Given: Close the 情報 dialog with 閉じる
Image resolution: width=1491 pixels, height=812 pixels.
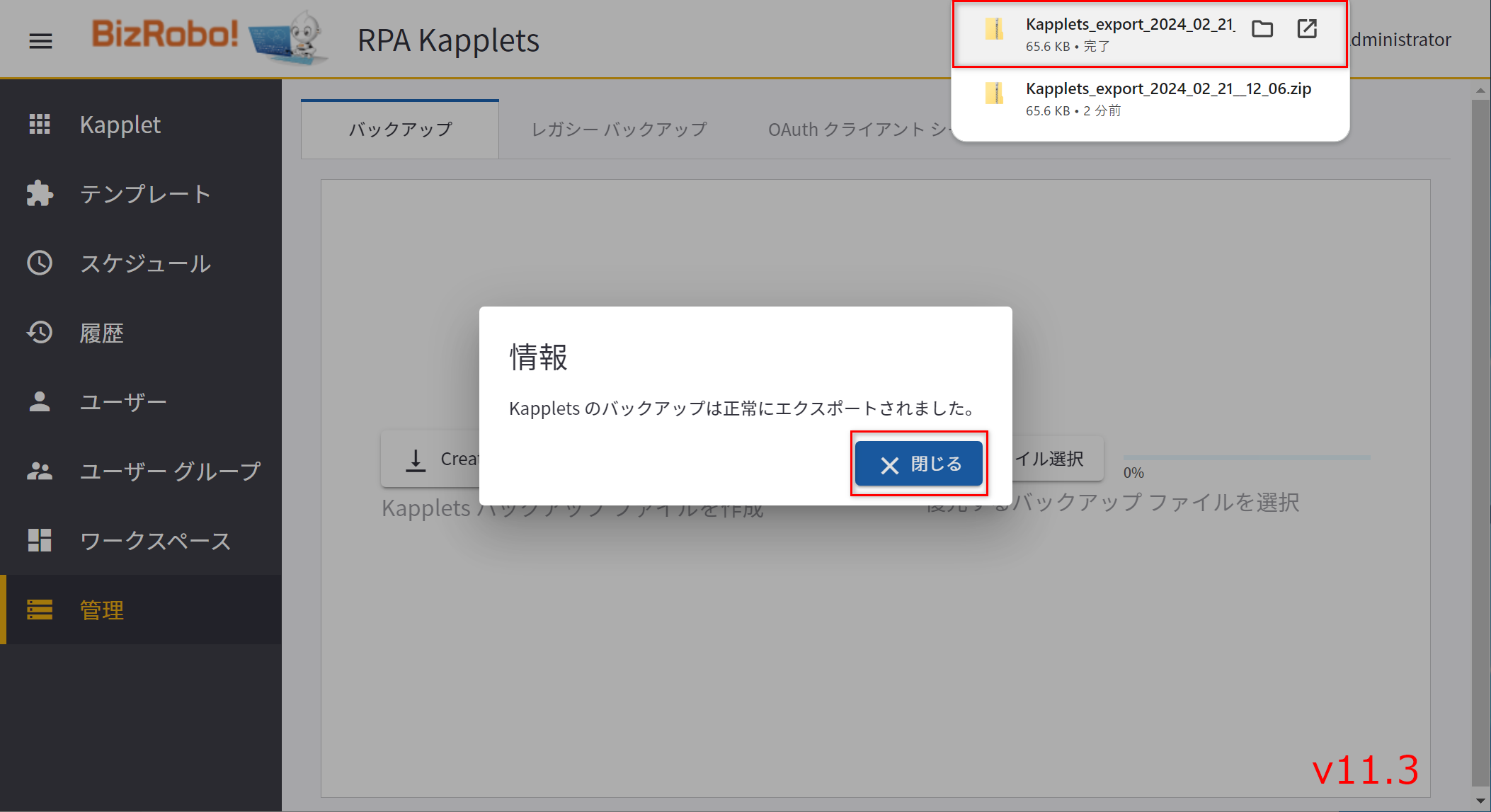Looking at the screenshot, I should coord(919,464).
